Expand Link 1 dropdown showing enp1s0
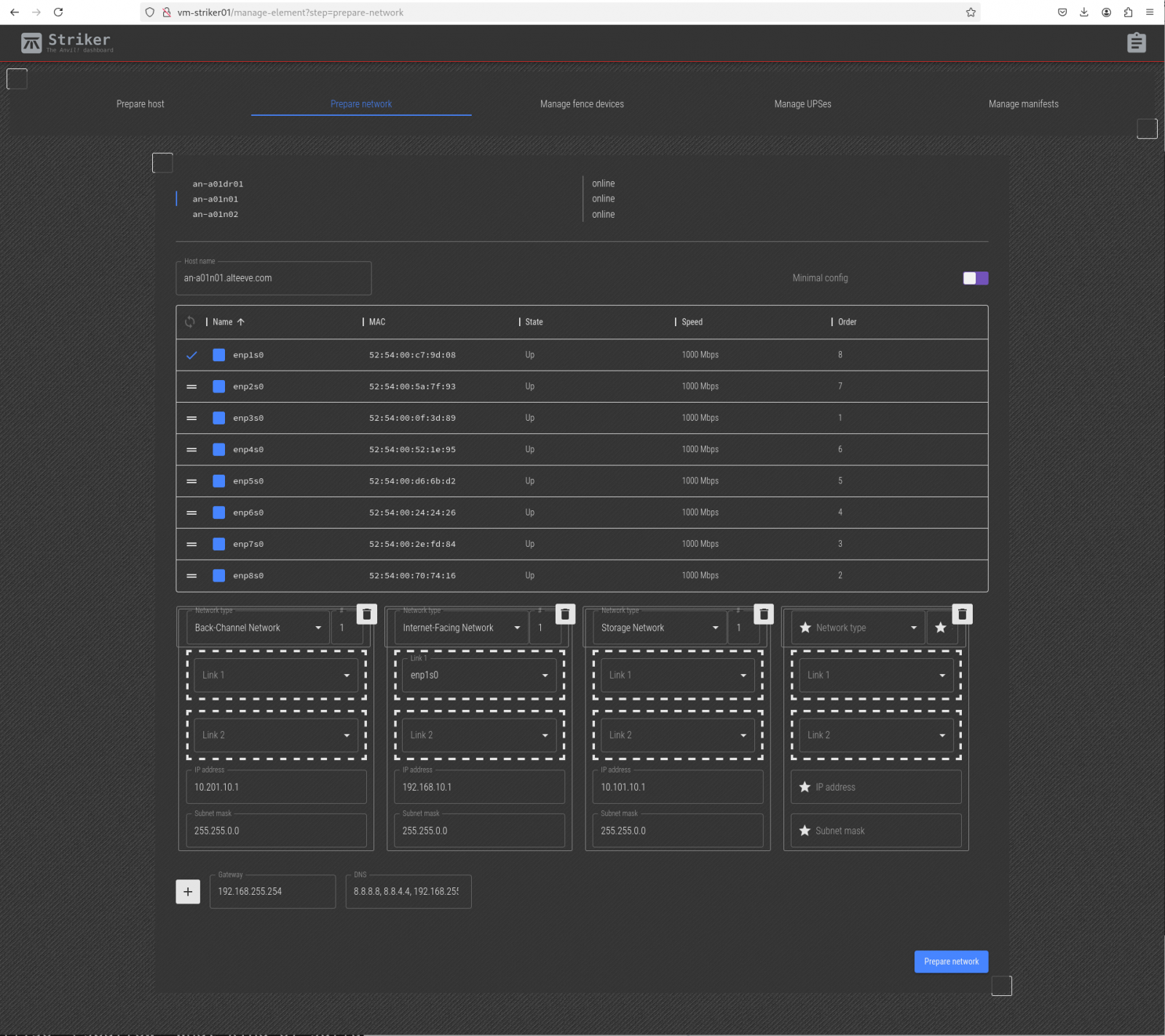1165x1036 pixels. tap(478, 676)
